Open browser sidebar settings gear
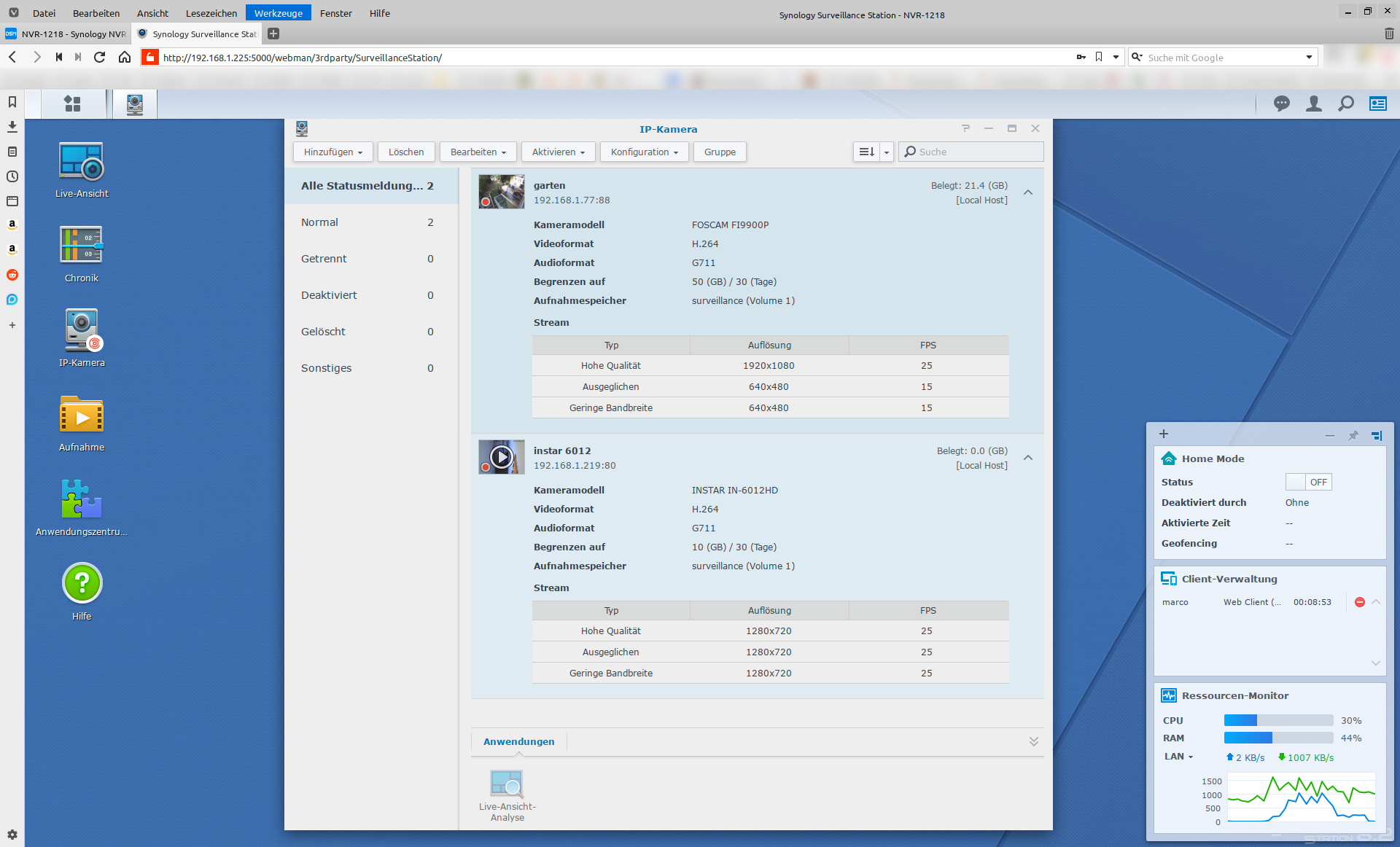The width and height of the screenshot is (1400, 847). 12,835
